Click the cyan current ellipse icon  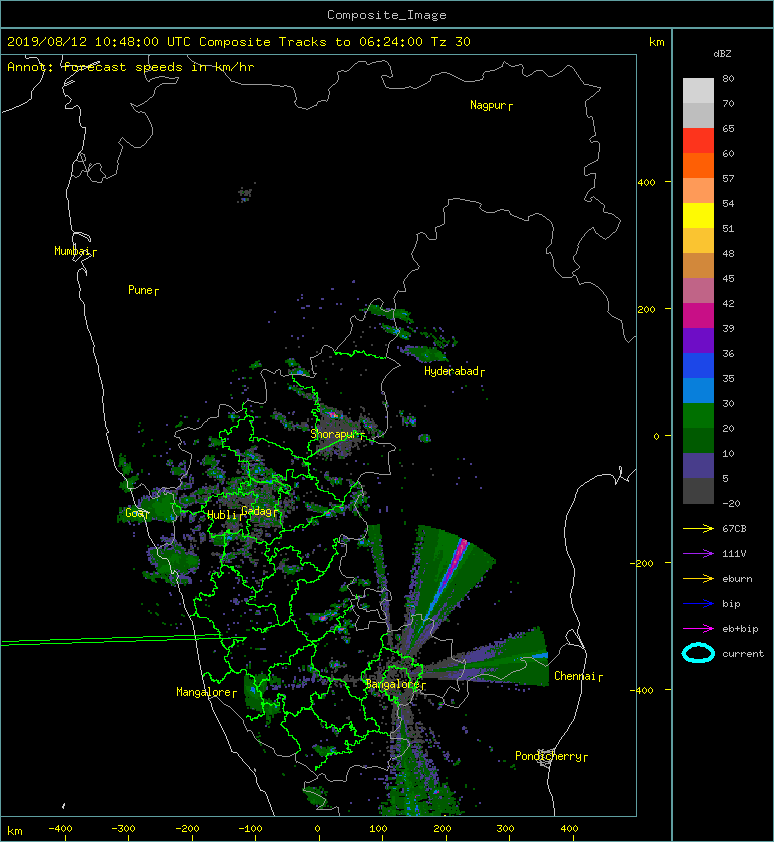point(698,653)
